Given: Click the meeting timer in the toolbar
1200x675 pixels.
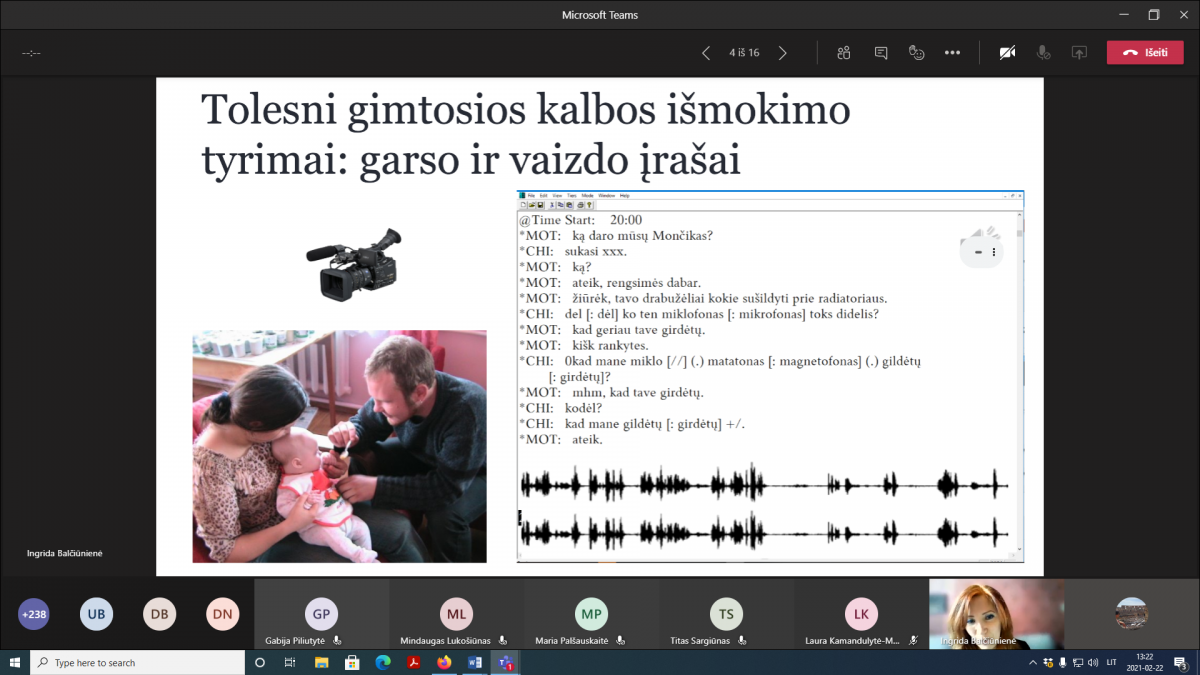Looking at the screenshot, I should (31, 52).
